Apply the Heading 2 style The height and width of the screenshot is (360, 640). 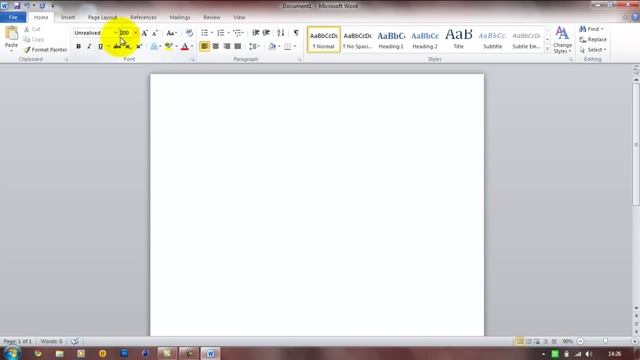(x=425, y=40)
